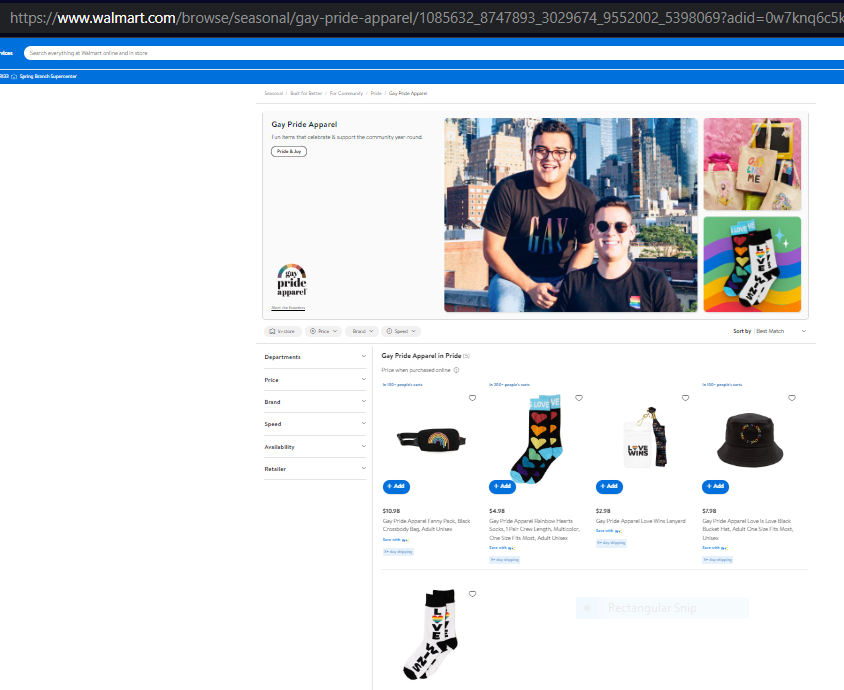Click the Pride & Joy button
This screenshot has height=690, width=844.
coord(289,151)
